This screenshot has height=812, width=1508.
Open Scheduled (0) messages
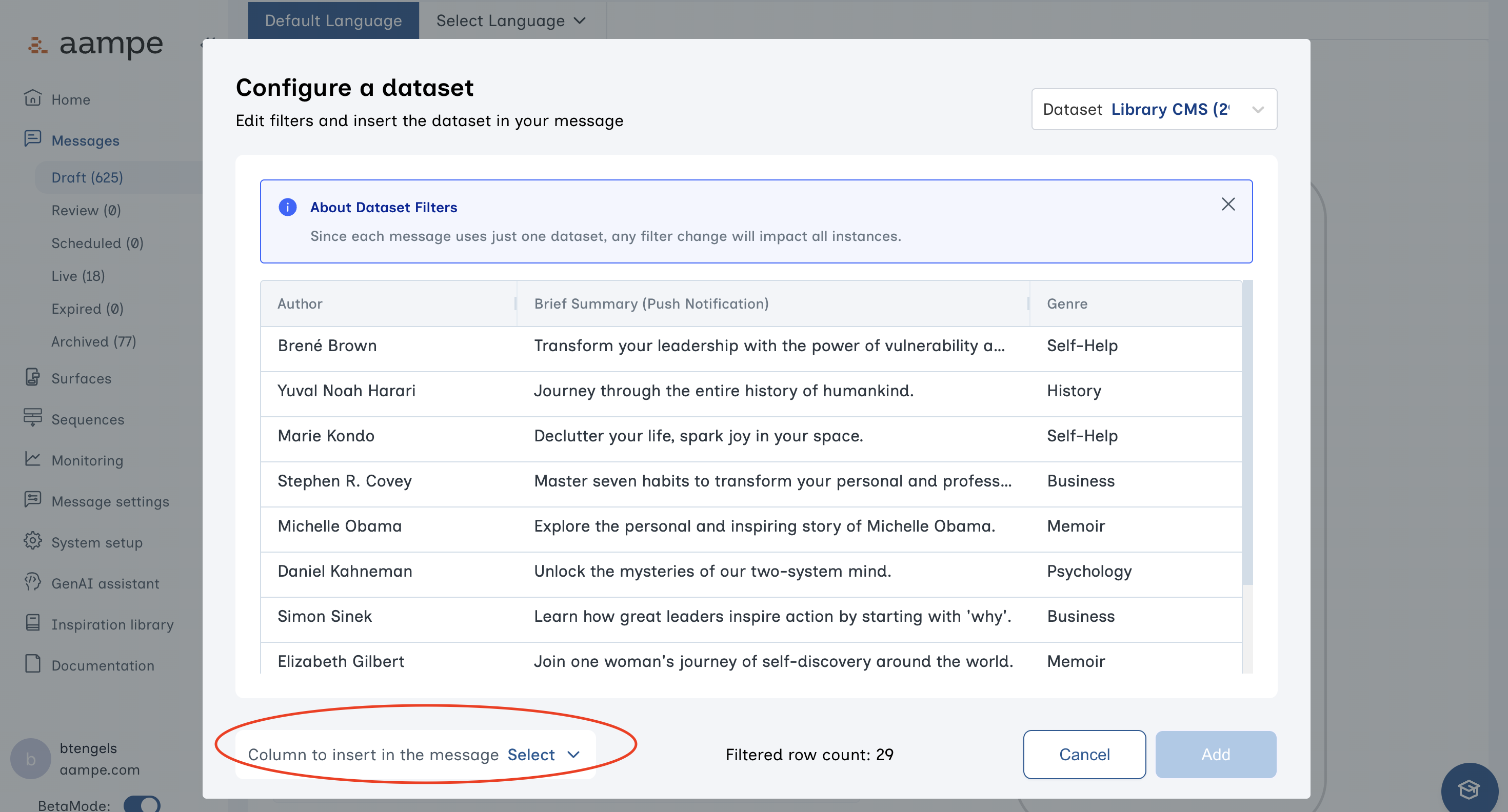click(97, 243)
